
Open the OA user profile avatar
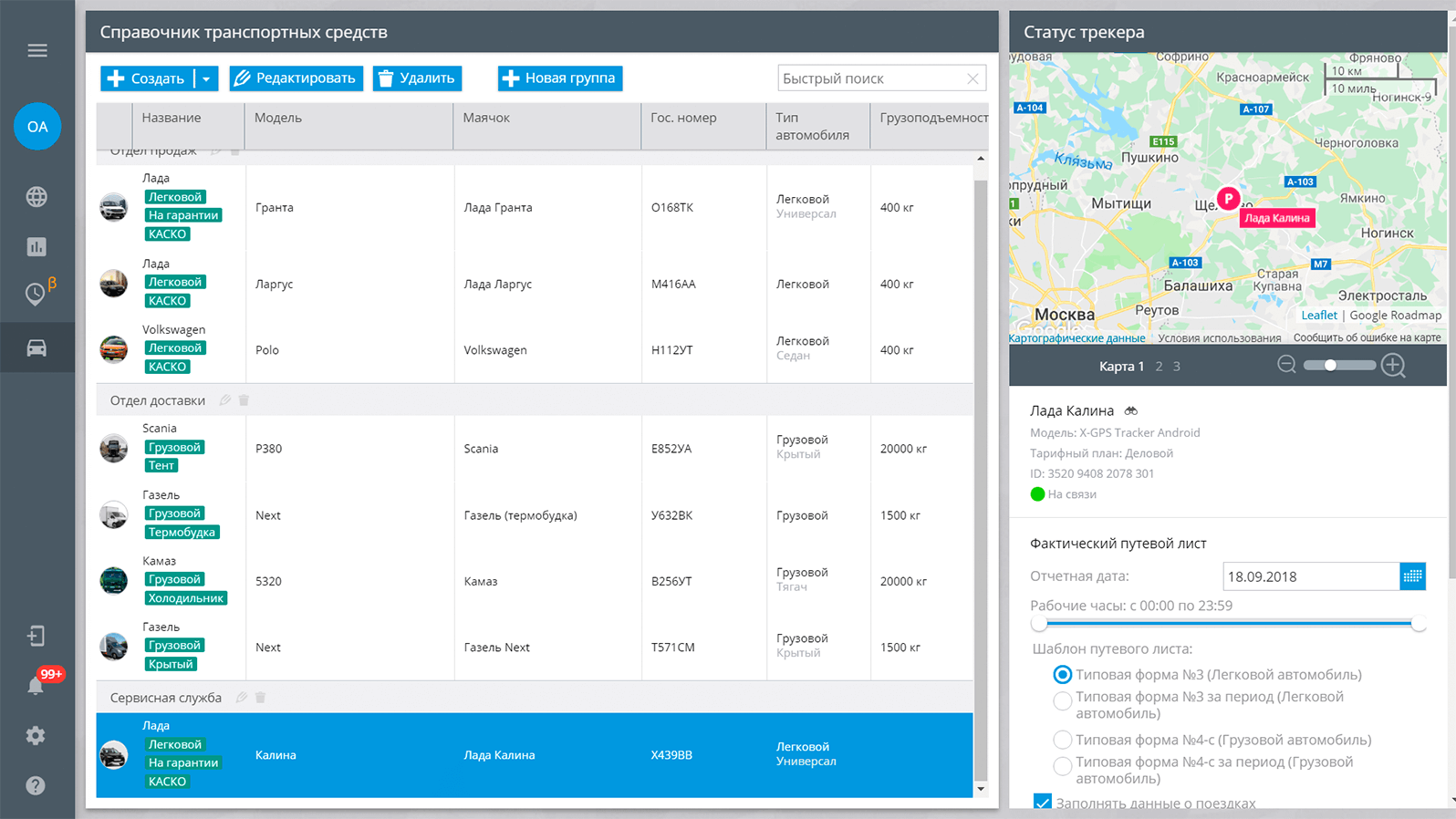(37, 127)
